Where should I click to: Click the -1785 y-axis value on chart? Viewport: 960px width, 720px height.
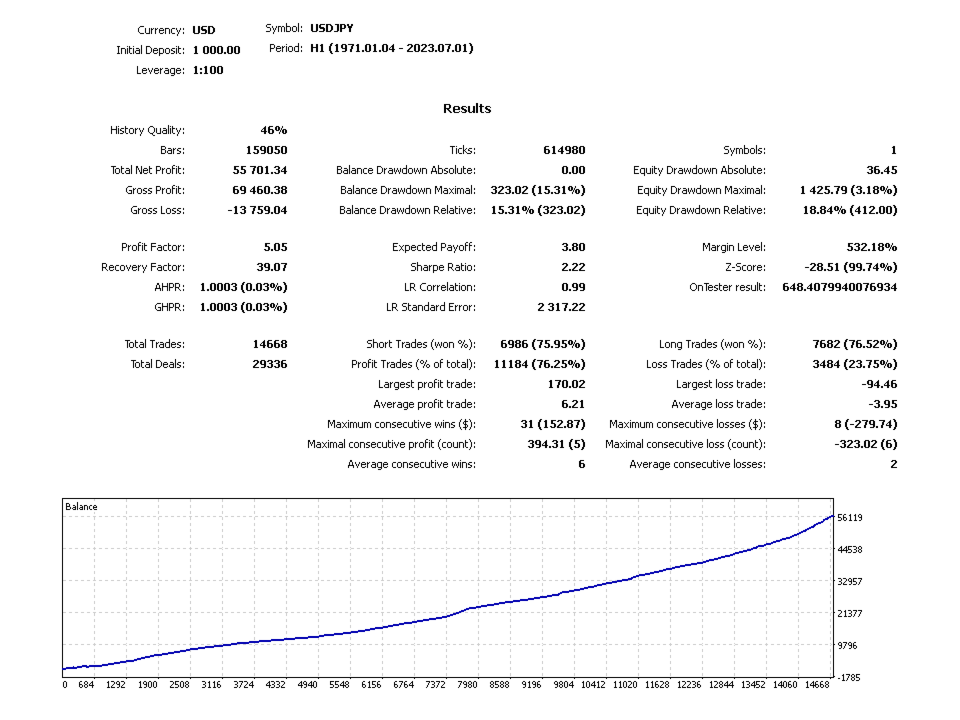(849, 678)
